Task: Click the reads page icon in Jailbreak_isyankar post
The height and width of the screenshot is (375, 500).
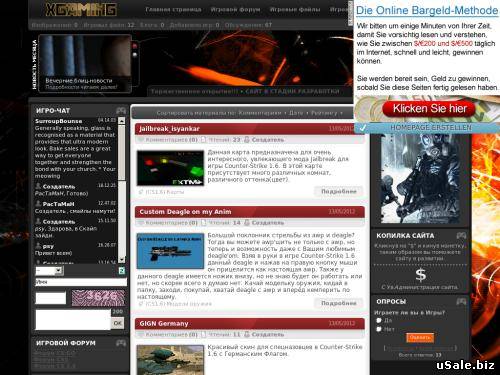Action: click(x=204, y=140)
